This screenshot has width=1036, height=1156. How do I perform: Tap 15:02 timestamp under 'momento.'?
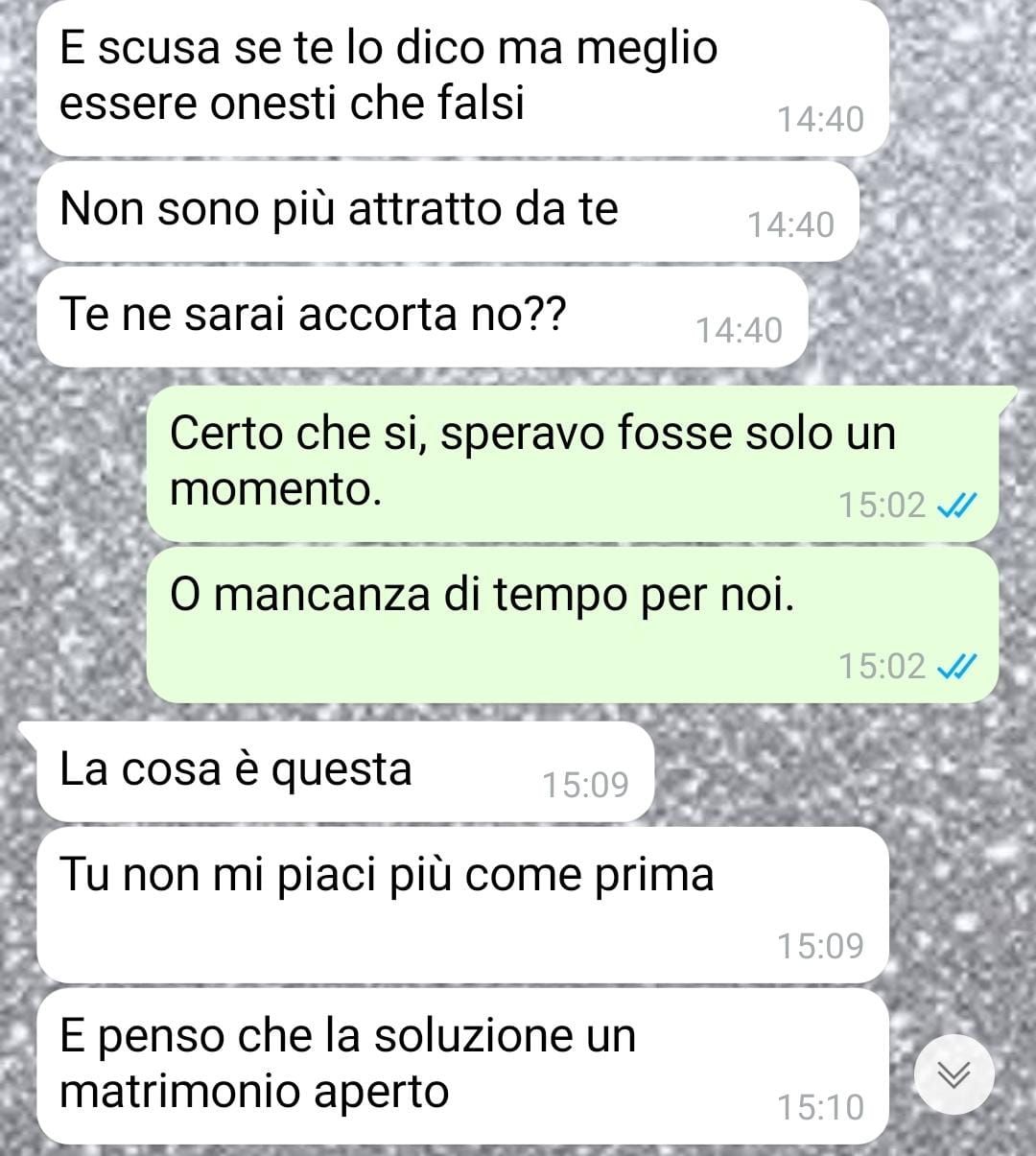pos(882,505)
